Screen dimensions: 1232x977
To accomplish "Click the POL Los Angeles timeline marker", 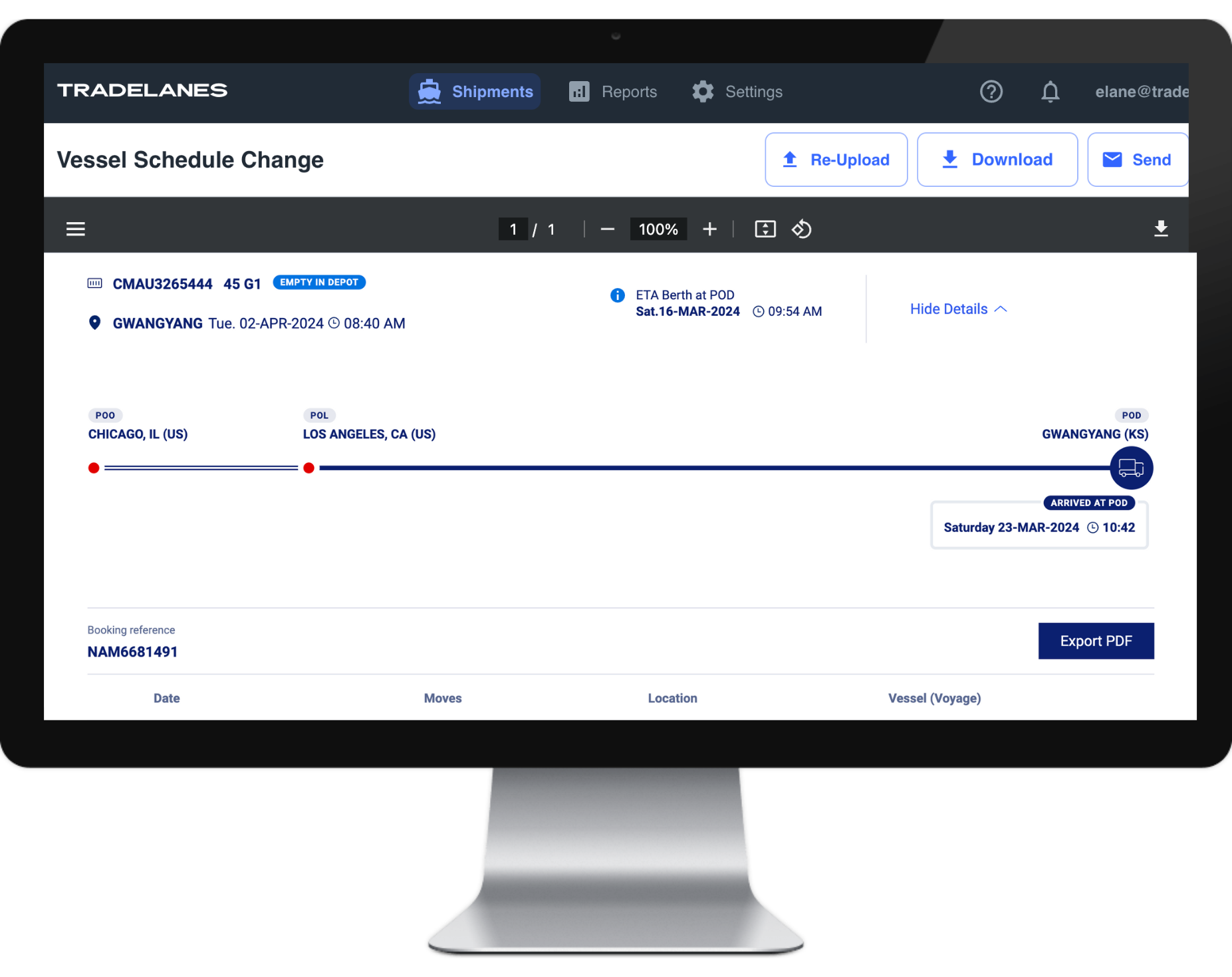I will click(x=308, y=468).
